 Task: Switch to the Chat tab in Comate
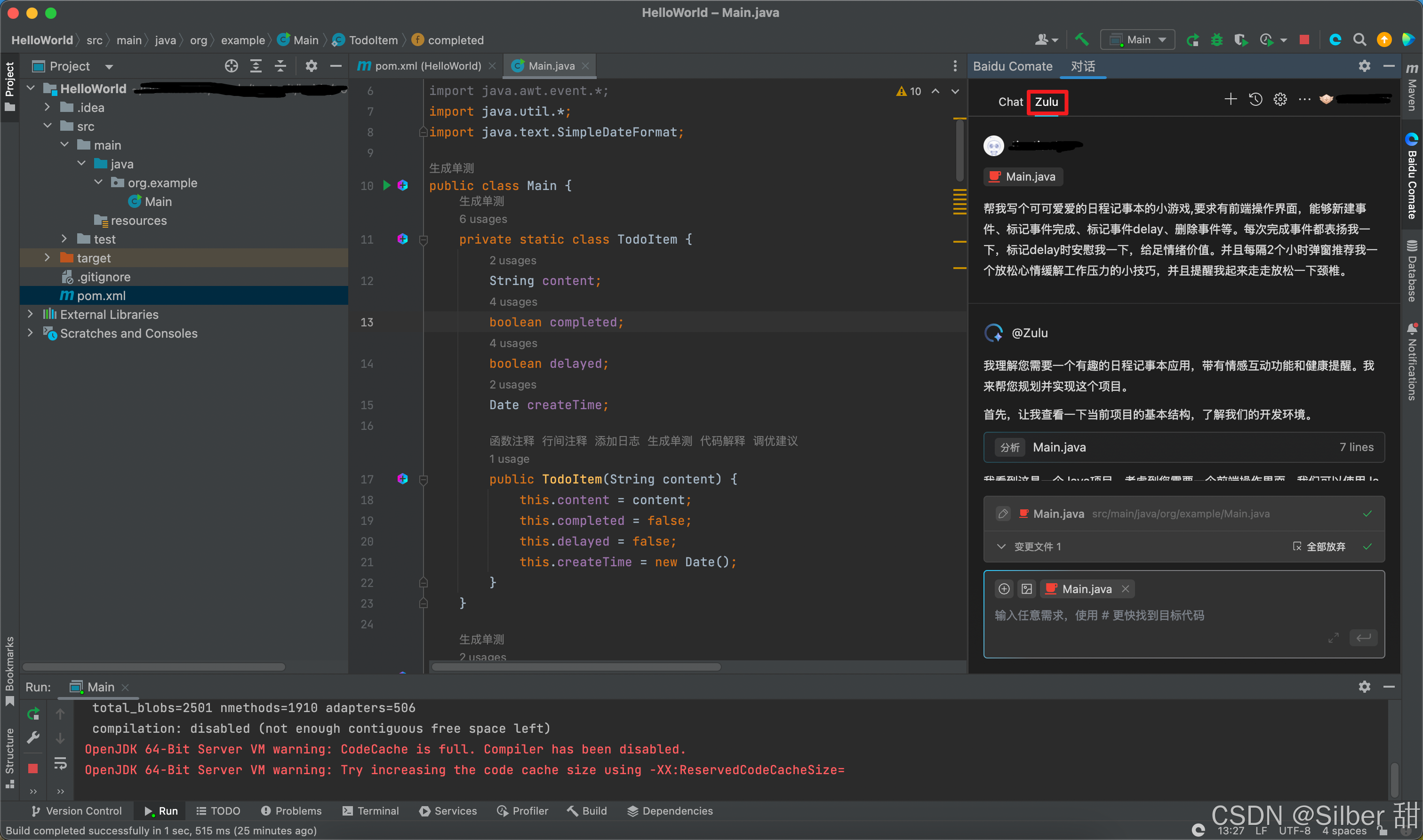click(1010, 102)
